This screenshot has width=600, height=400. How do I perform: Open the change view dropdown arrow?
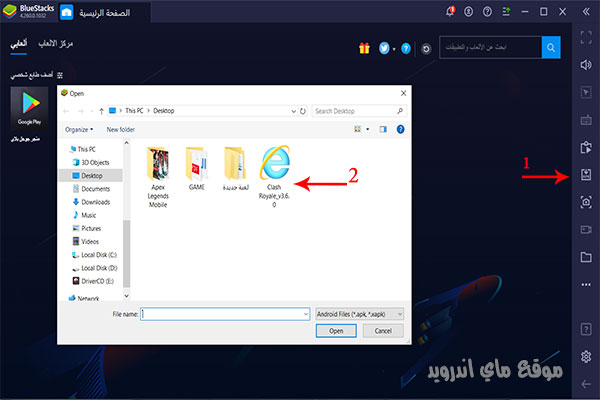(x=368, y=129)
